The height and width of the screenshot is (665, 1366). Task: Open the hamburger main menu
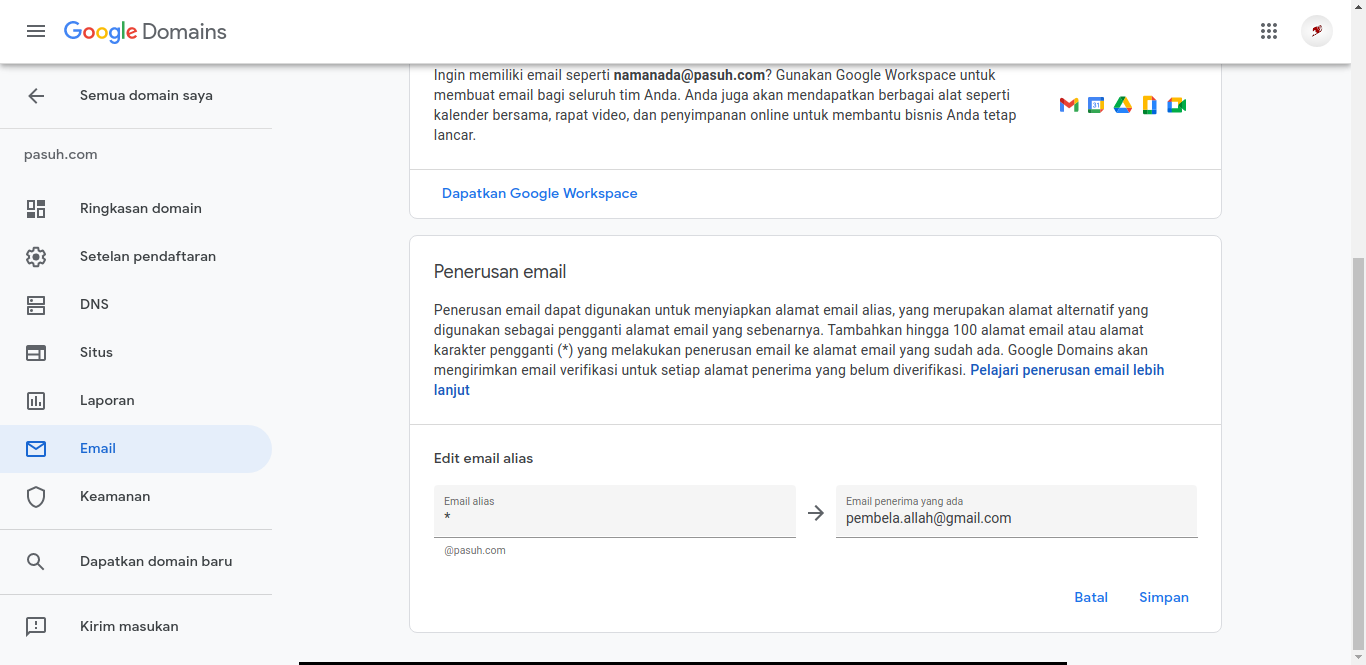(x=36, y=31)
